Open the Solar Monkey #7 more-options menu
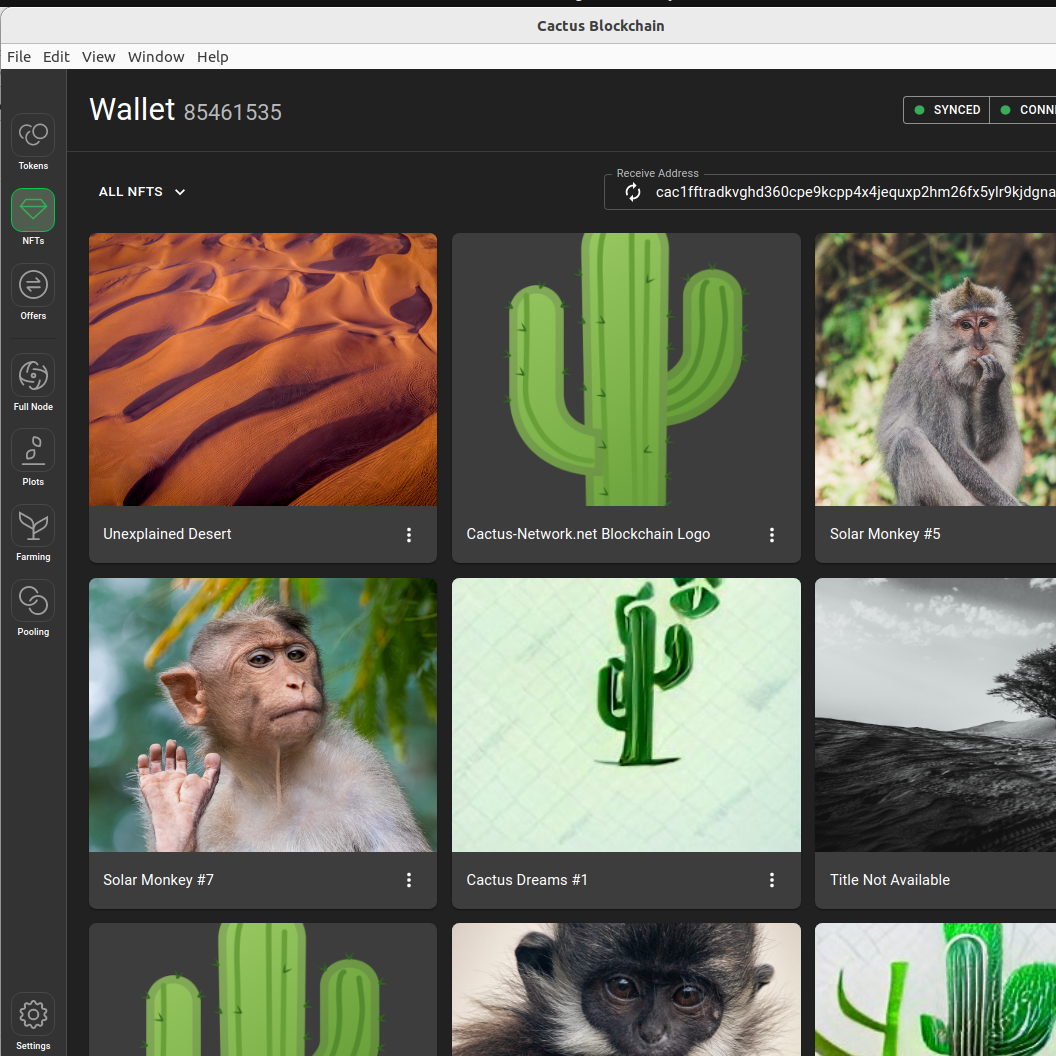1056x1056 pixels. 409,880
